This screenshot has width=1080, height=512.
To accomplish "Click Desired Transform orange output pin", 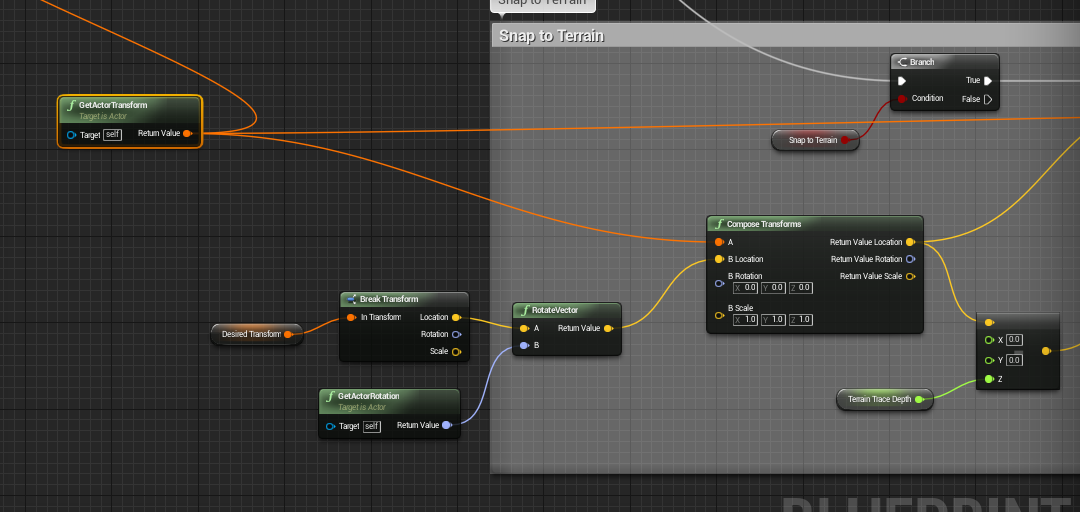I will [x=288, y=334].
